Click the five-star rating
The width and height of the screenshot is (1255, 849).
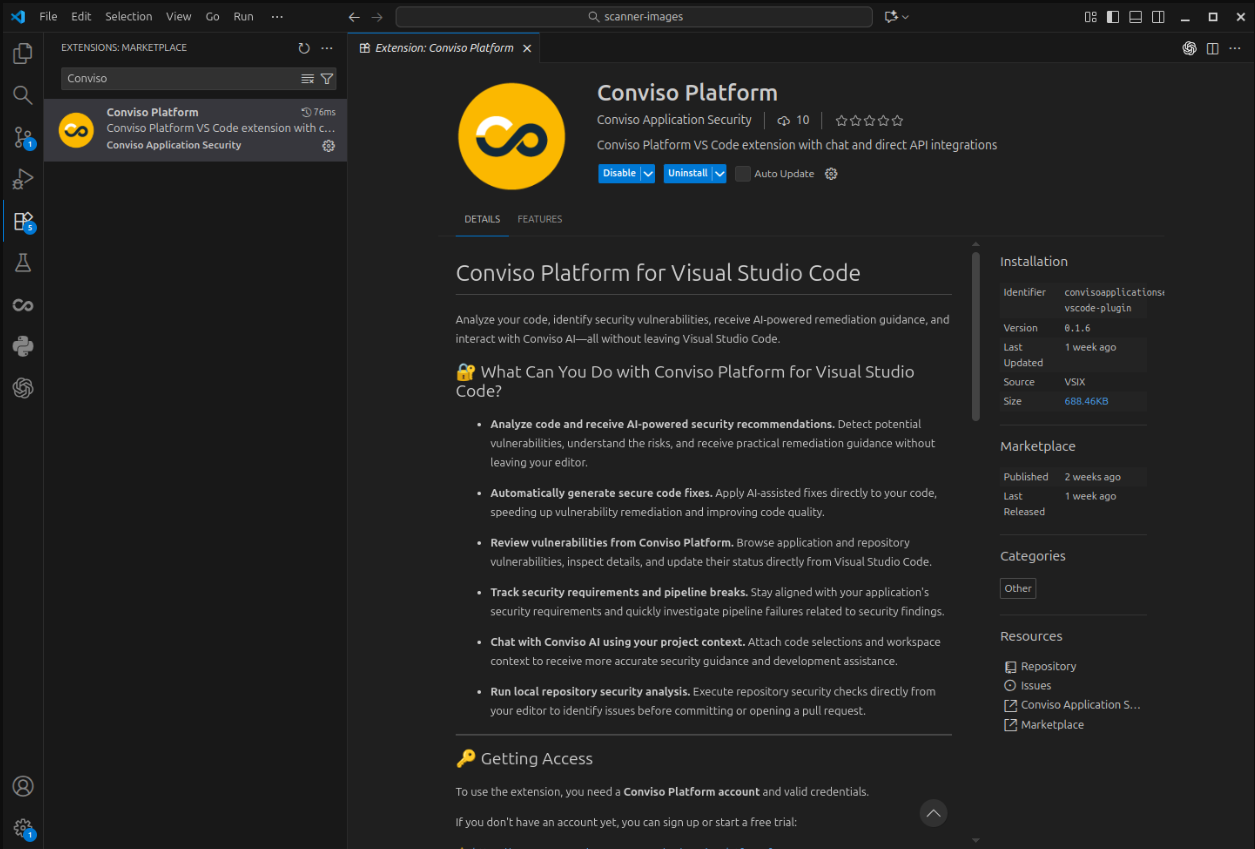pyautogui.click(x=869, y=120)
